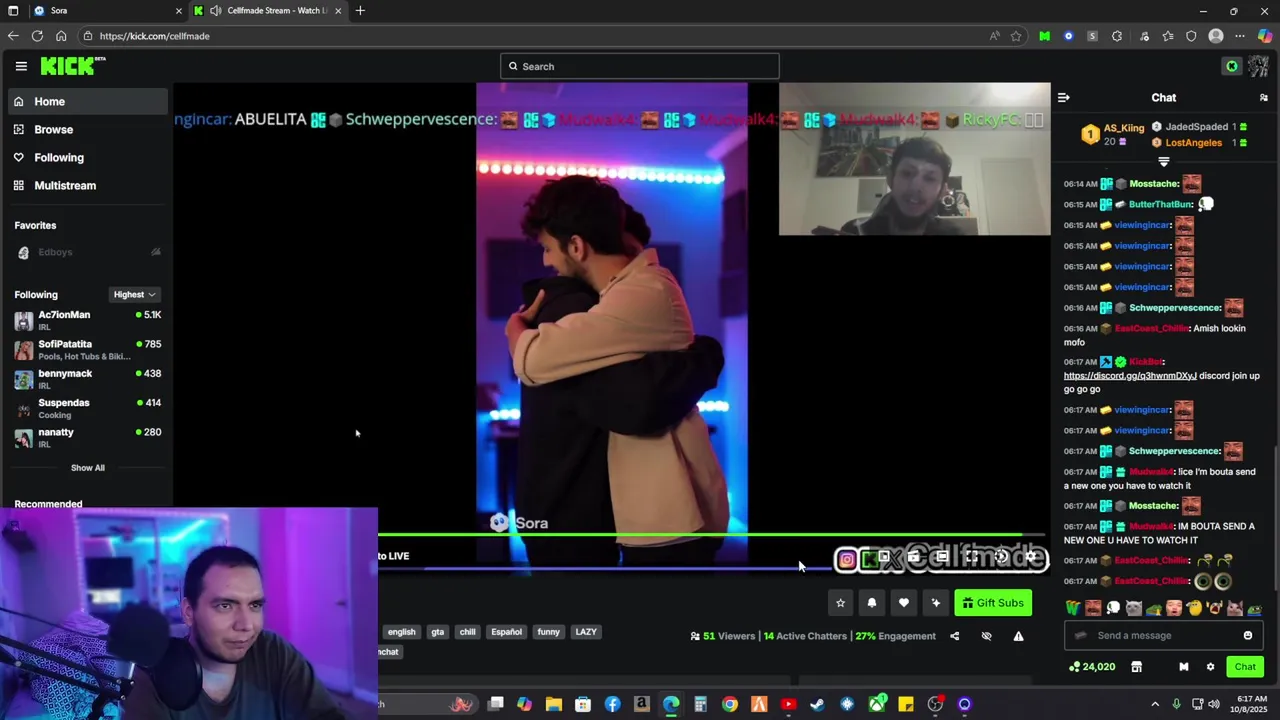This screenshot has width=1280, height=720.
Task: Click the Kick points icon in header
Action: pos(1232,66)
